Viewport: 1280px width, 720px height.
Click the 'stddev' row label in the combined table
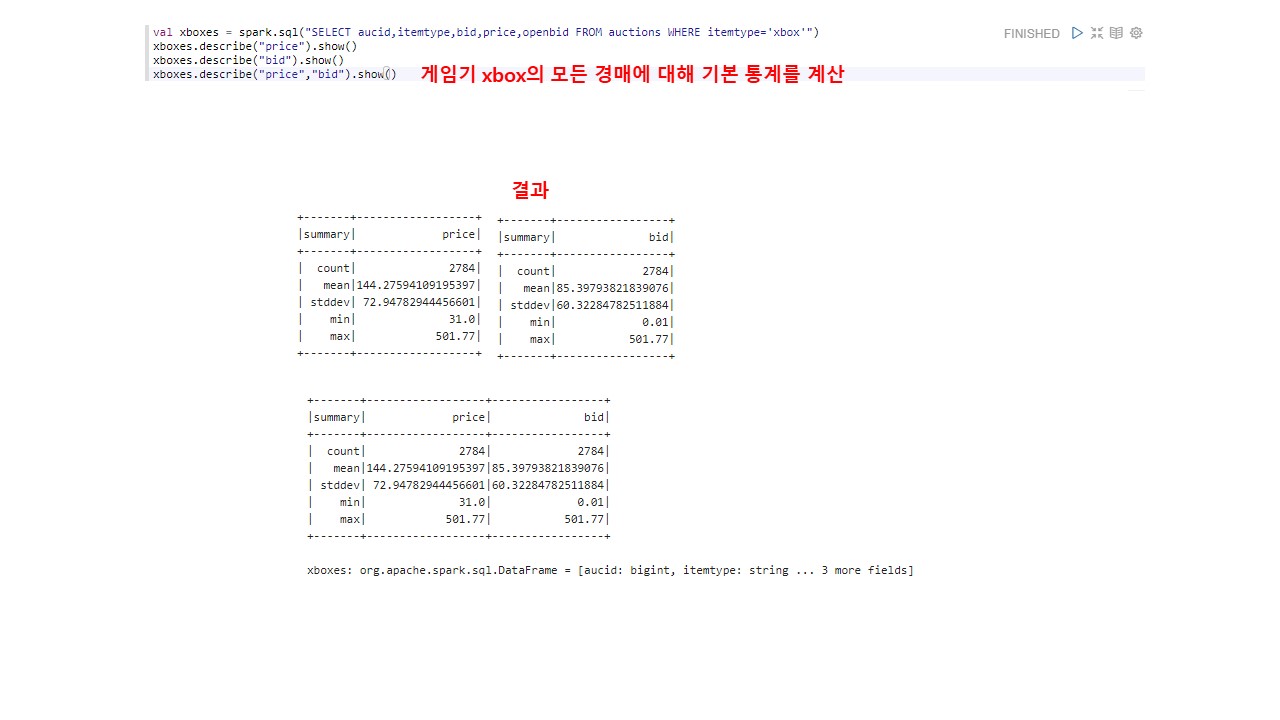[340, 485]
